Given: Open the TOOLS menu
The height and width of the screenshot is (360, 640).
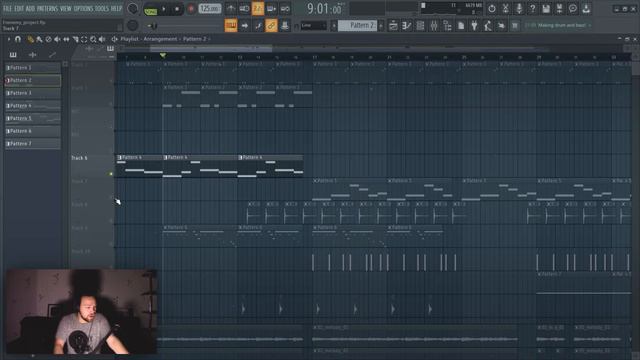Looking at the screenshot, I should pos(102,8).
